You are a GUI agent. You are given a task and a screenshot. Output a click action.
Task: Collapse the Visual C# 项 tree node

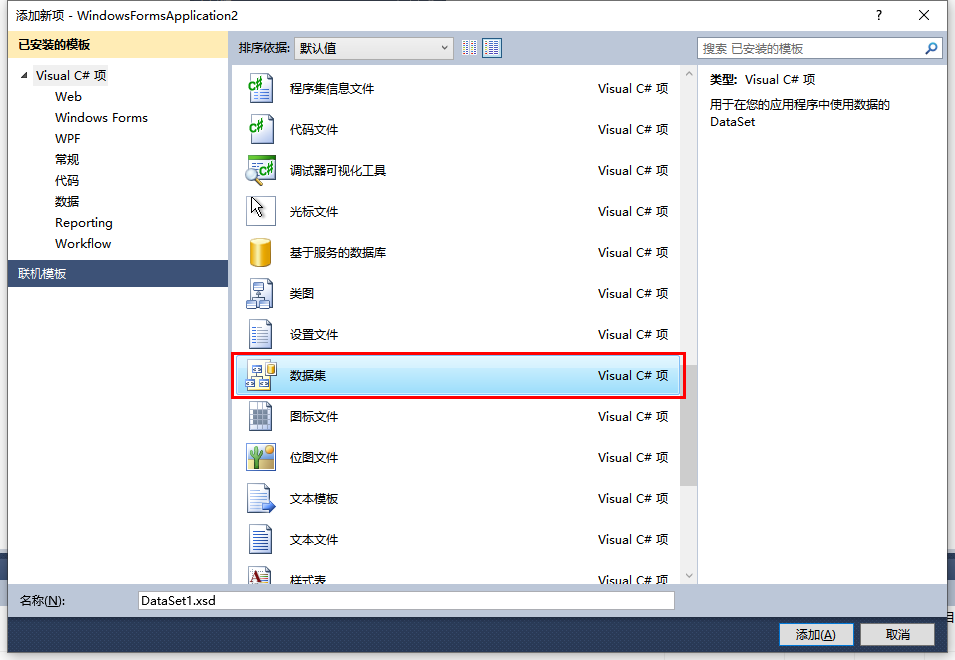point(24,74)
